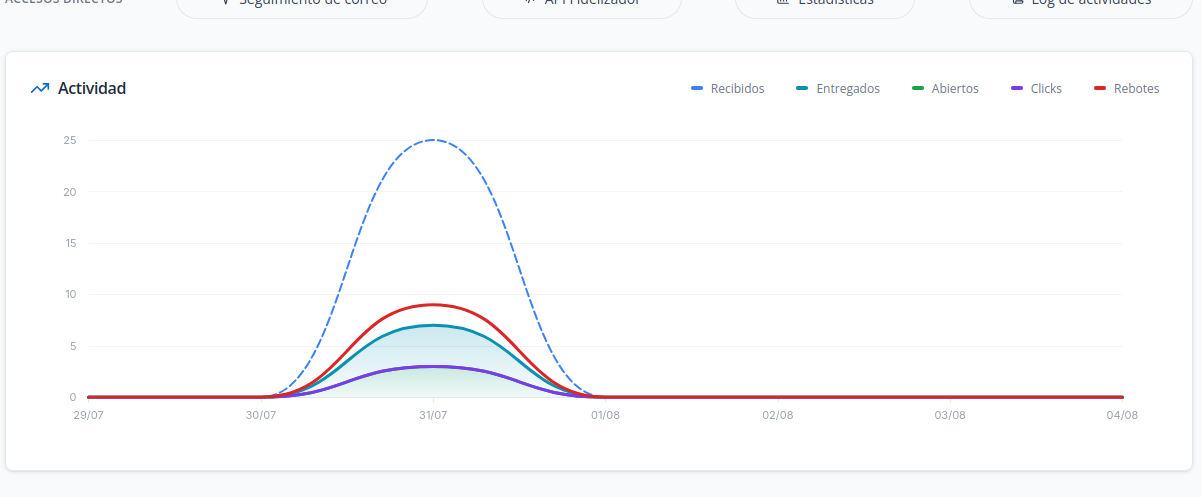Click the peak of the red Rebotes curve

point(432,304)
